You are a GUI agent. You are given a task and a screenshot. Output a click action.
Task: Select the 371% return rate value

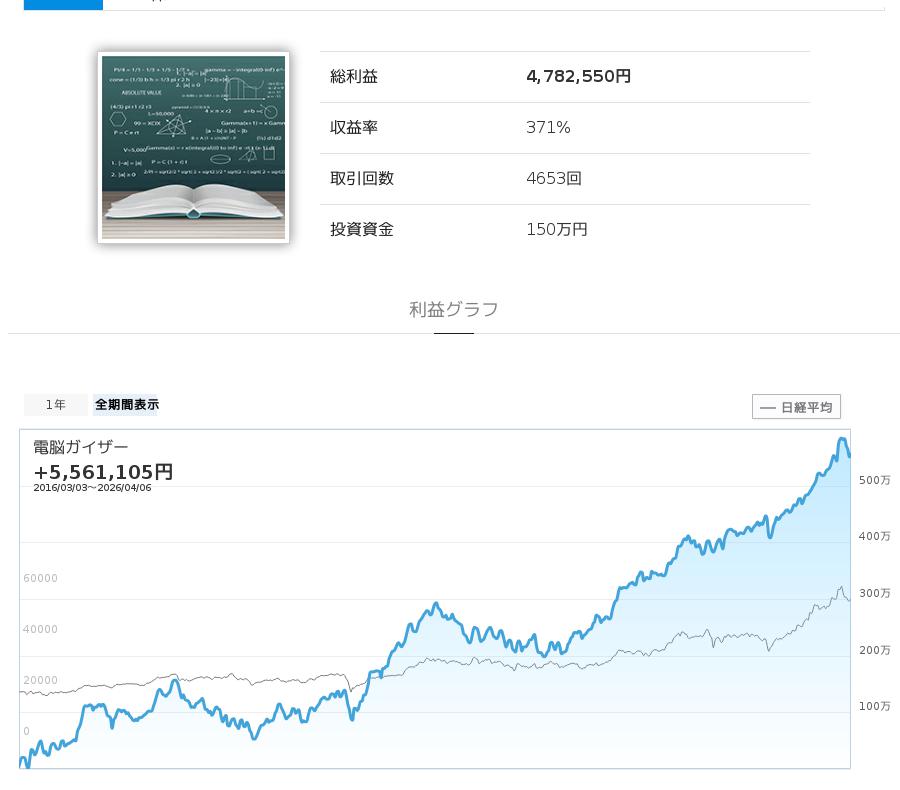(548, 128)
